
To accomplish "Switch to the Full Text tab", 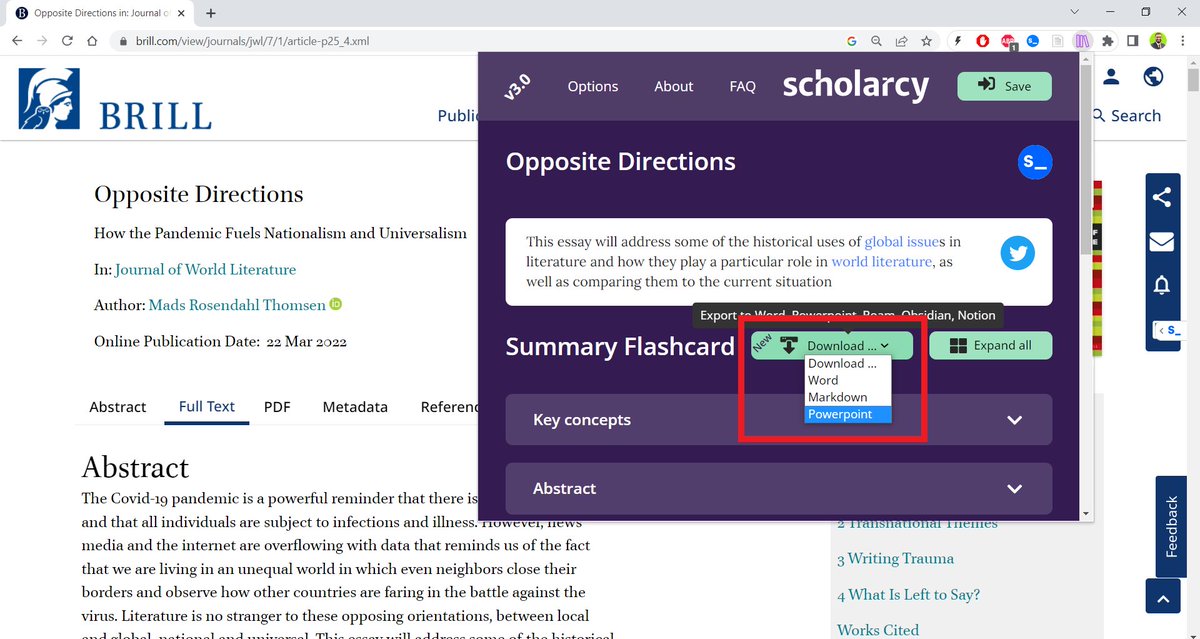I will 207,406.
